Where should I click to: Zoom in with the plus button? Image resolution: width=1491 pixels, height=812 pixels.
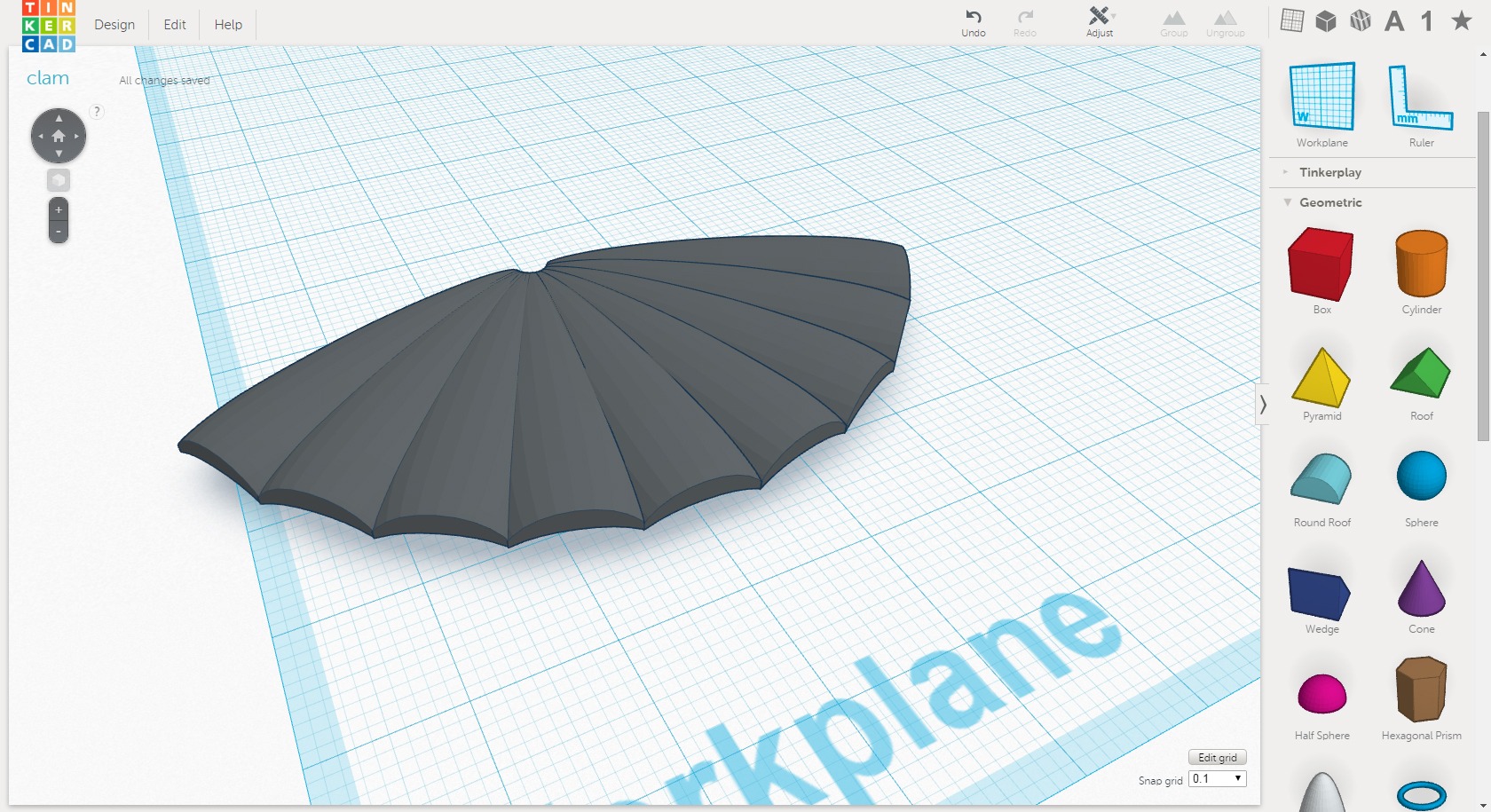[59, 209]
